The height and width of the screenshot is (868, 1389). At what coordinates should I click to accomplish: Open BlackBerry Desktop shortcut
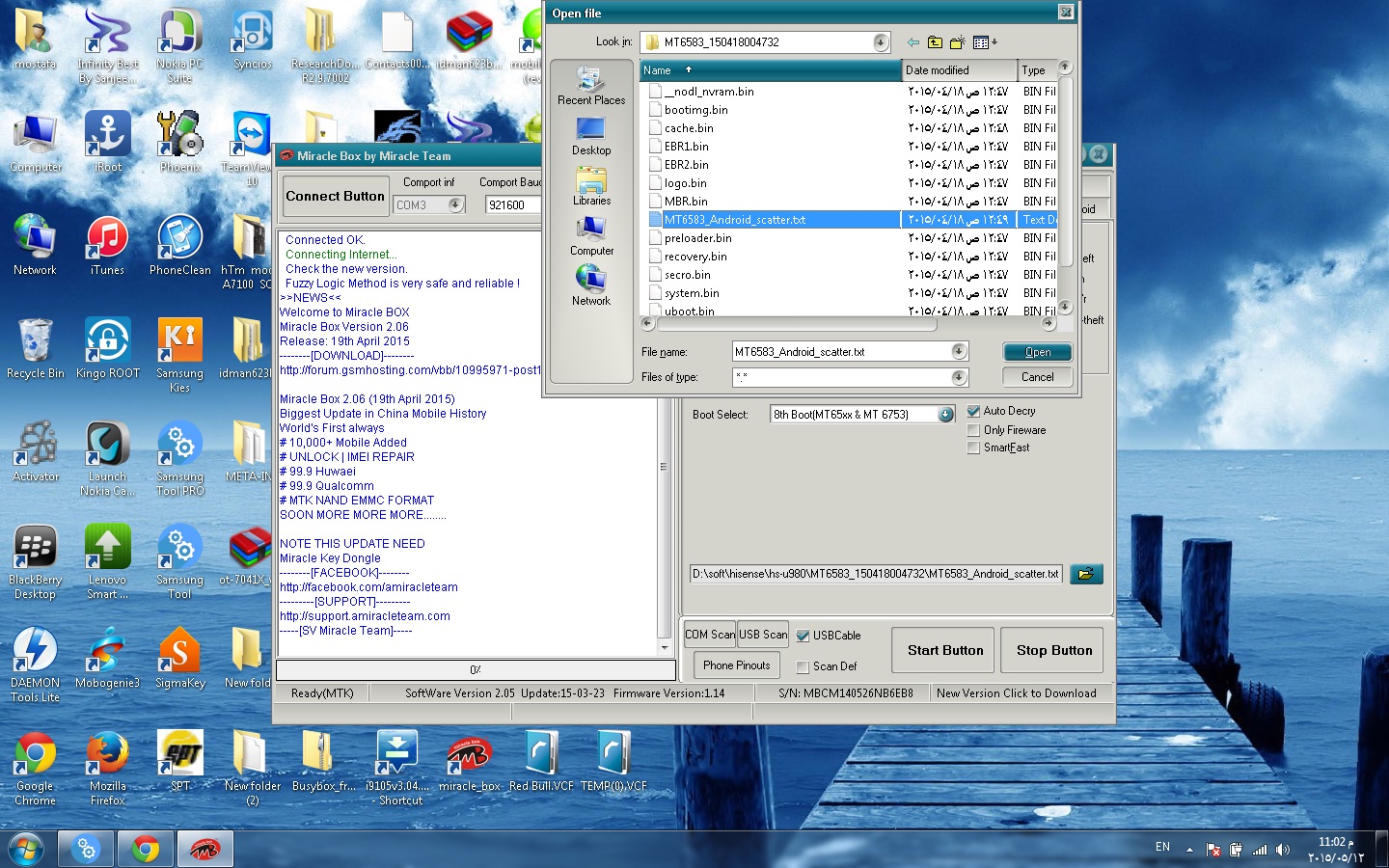point(36,561)
